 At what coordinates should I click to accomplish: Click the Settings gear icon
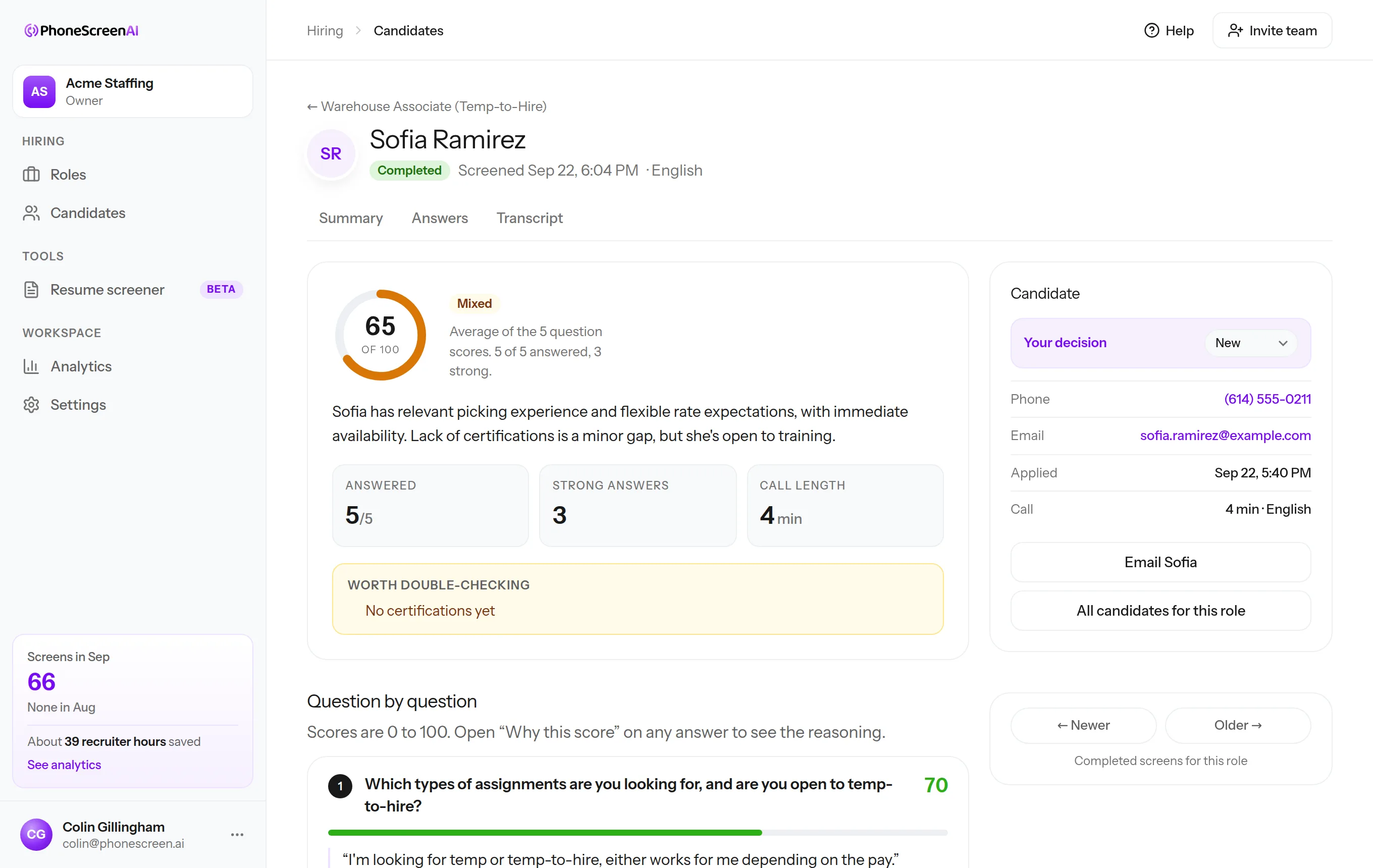coord(31,405)
